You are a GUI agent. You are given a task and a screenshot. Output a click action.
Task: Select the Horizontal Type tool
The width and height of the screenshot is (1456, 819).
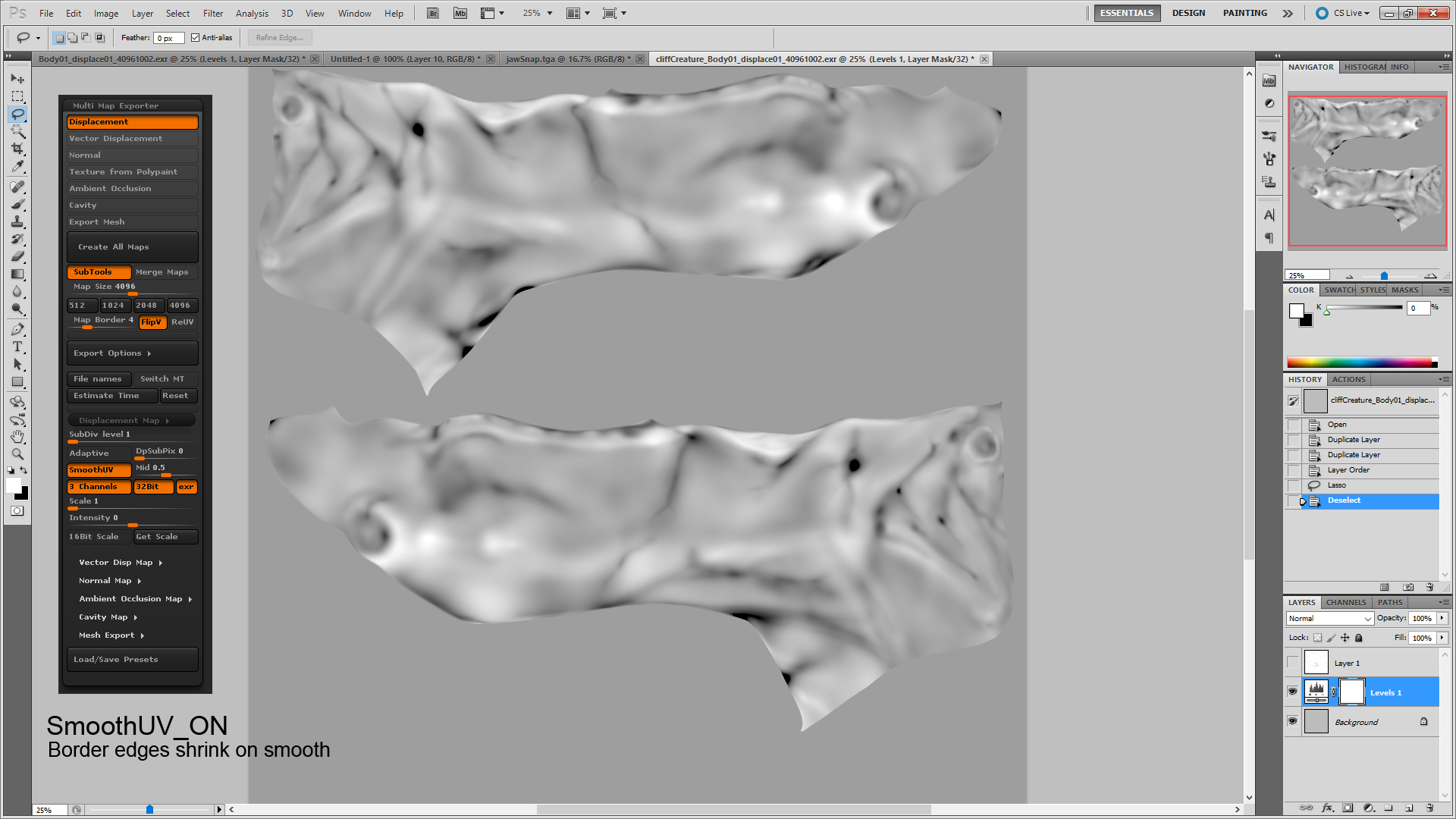(x=17, y=347)
